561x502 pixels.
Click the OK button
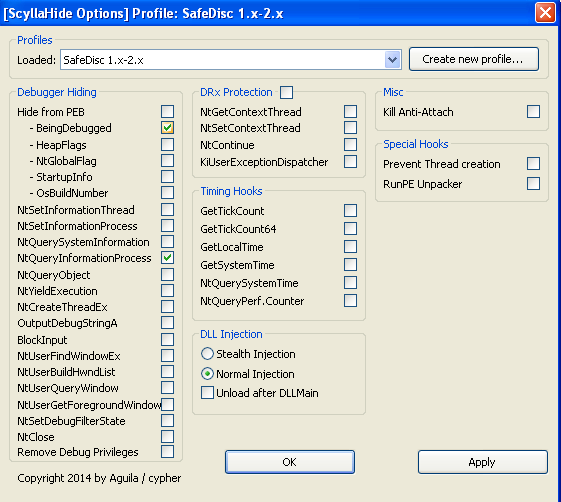pyautogui.click(x=290, y=462)
